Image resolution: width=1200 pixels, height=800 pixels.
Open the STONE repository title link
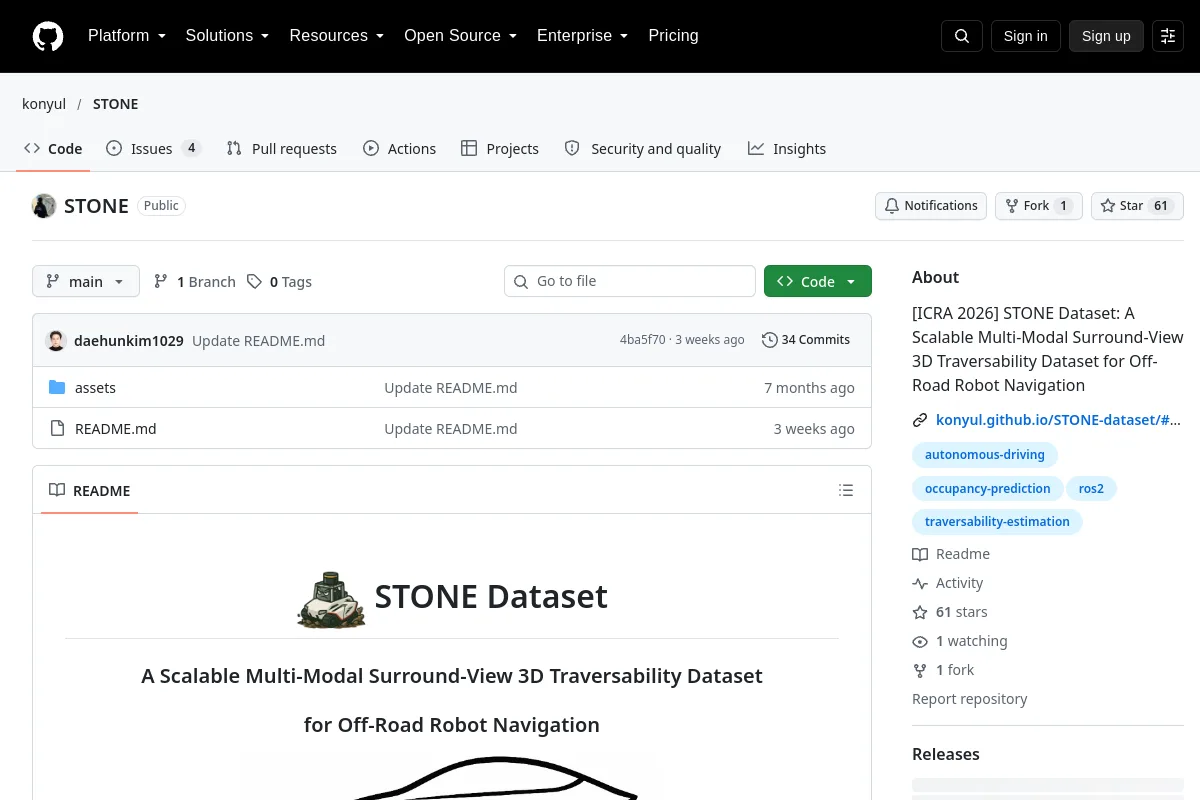[x=96, y=206]
